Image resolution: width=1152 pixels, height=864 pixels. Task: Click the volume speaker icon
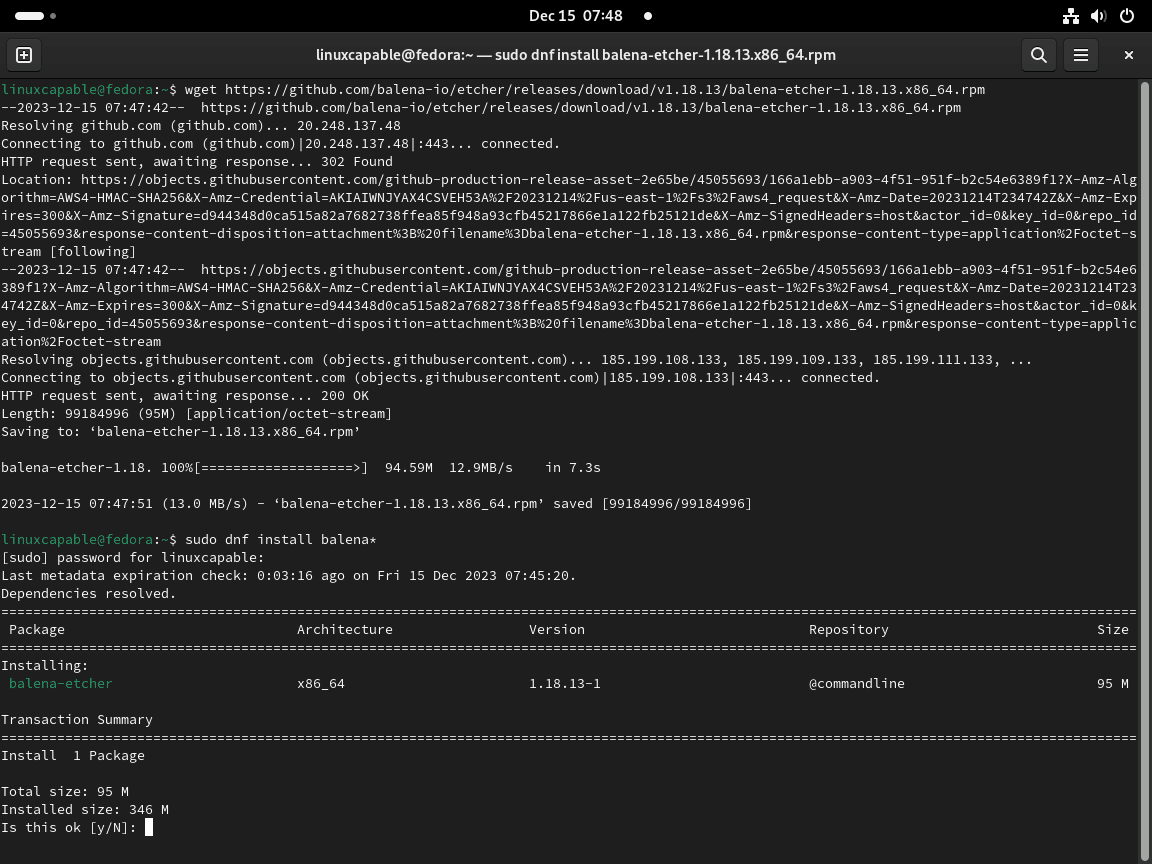click(1098, 15)
